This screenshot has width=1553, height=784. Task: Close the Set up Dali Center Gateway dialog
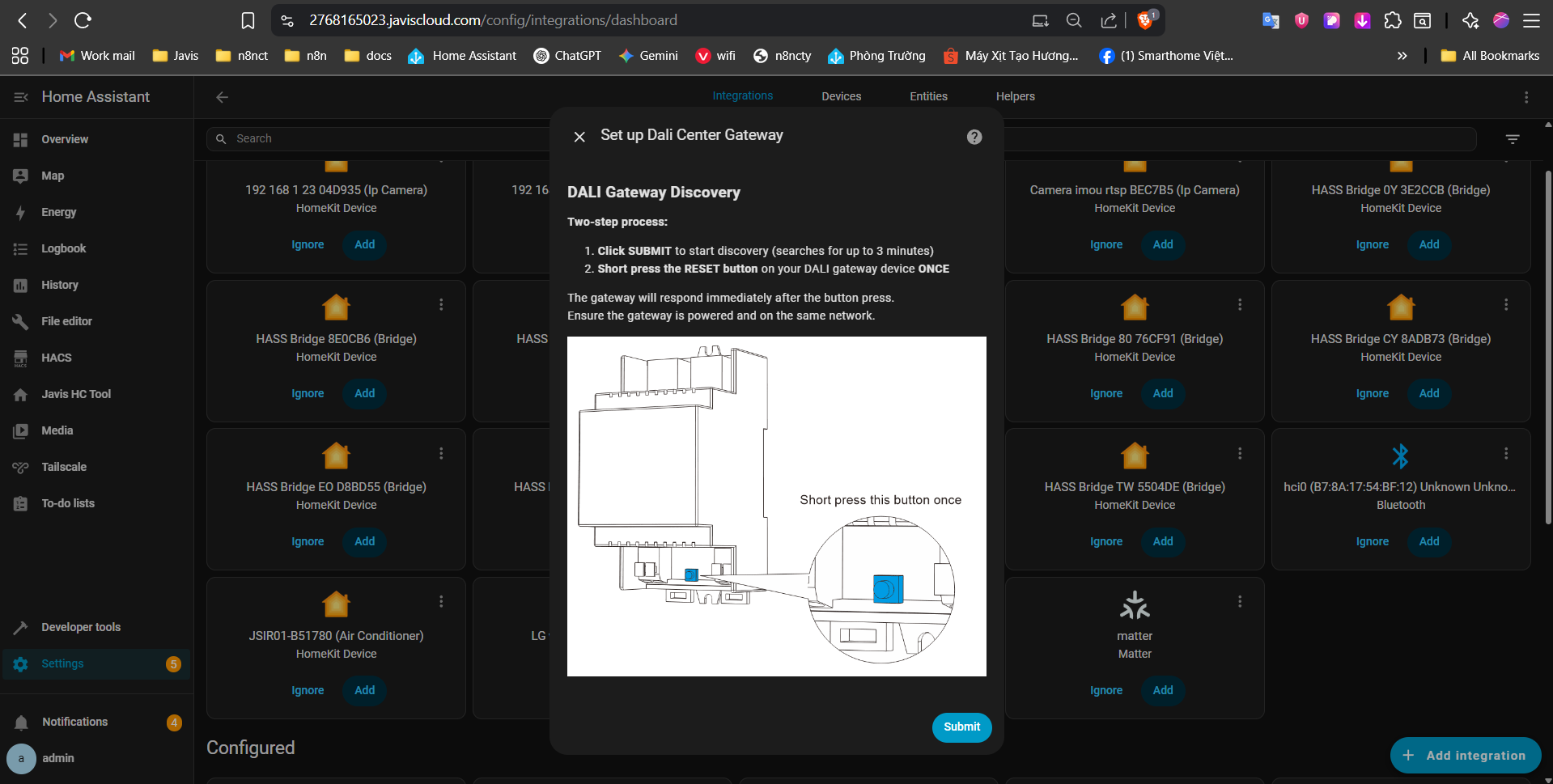coord(579,137)
